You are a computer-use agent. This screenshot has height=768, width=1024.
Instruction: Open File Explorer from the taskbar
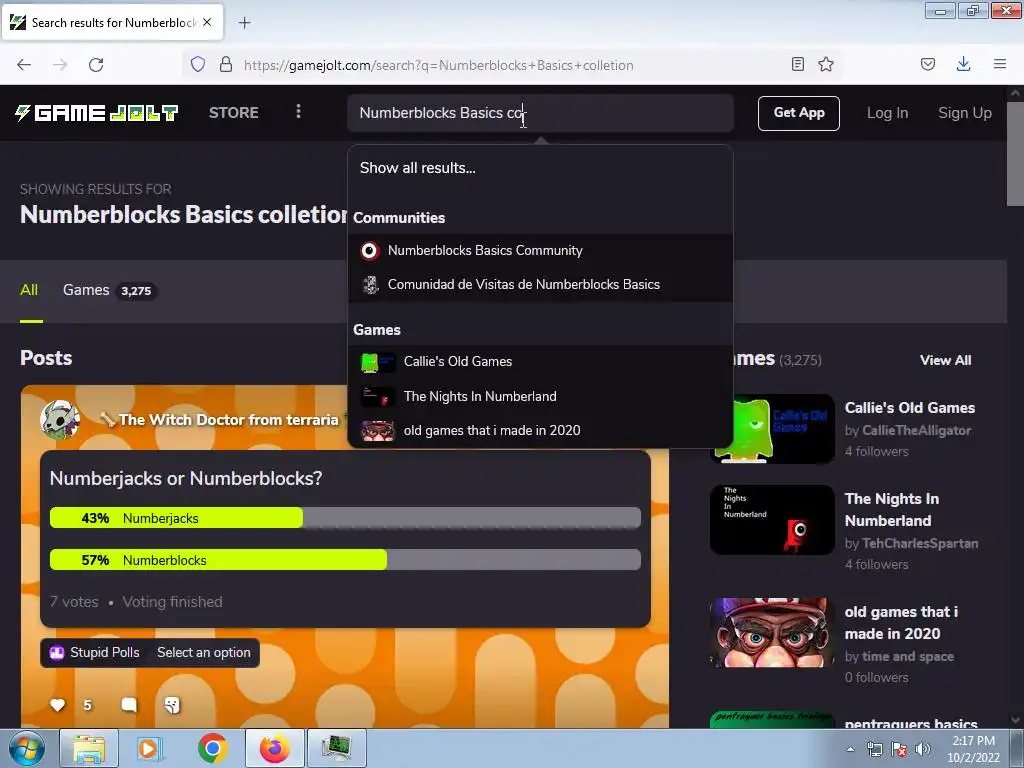point(89,748)
